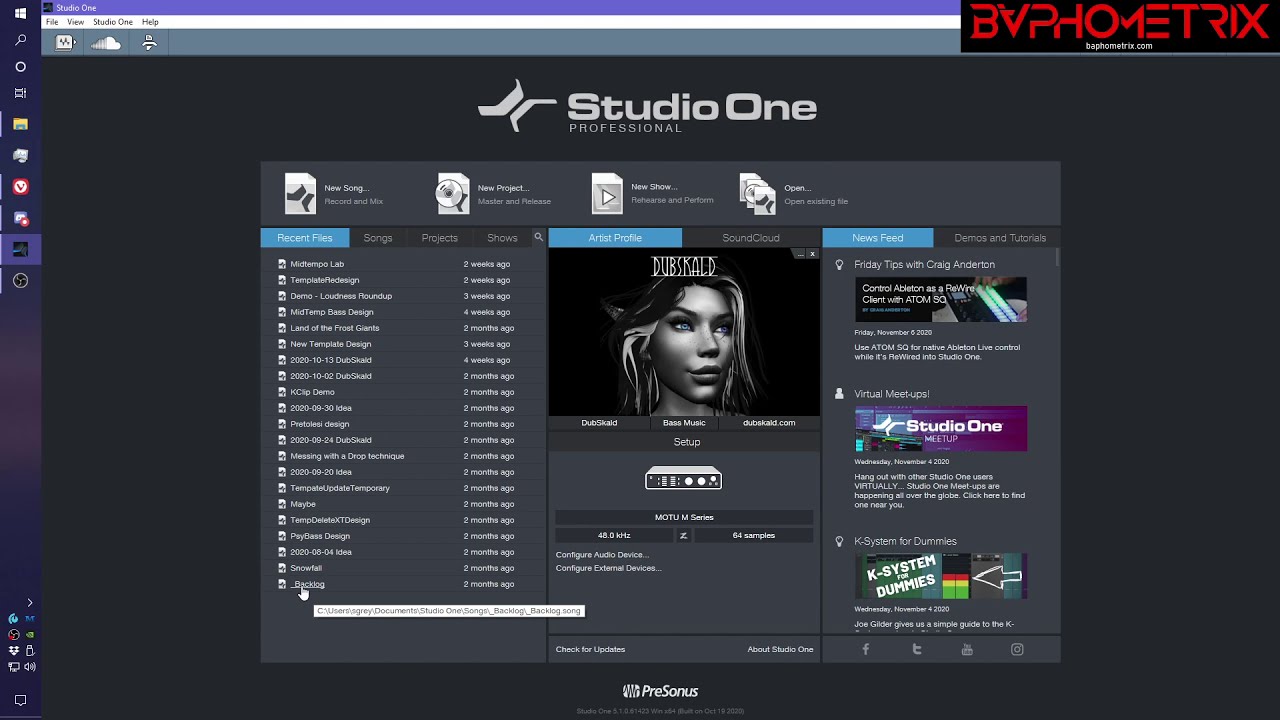Screen dimensions: 1280x720
Task: Switch to the Shows tab
Action: 502,238
